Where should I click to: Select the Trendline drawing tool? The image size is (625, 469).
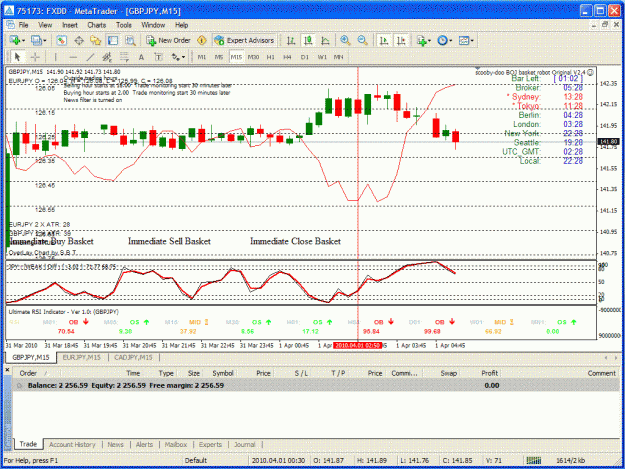(90, 57)
